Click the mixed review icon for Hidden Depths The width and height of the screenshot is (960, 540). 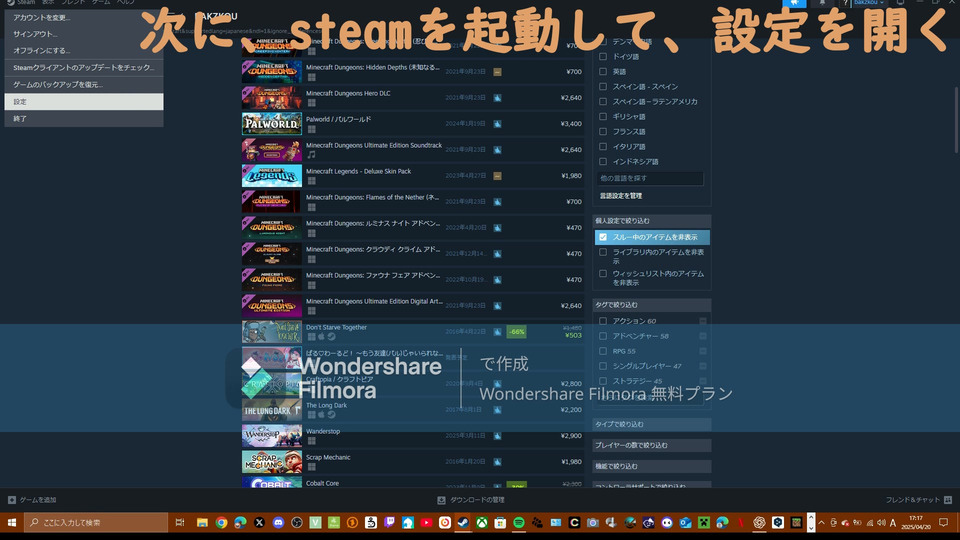(497, 72)
